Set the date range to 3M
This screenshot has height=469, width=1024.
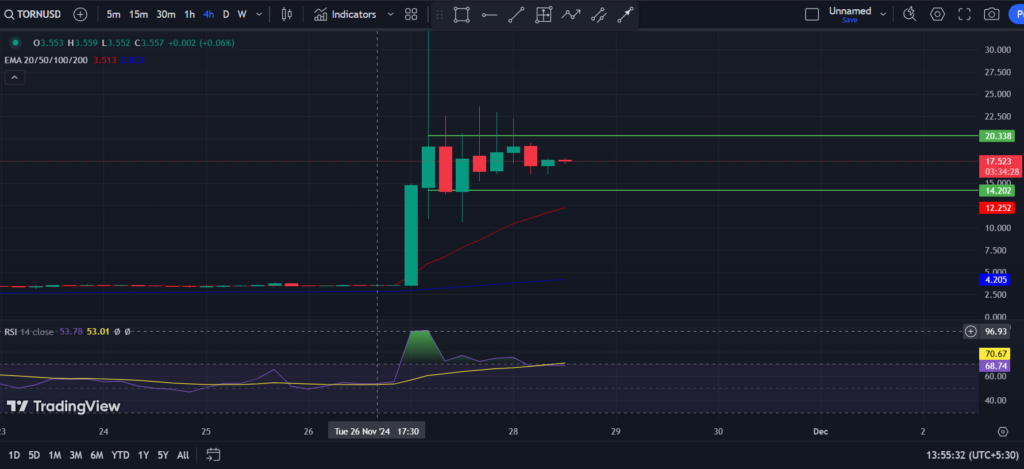[76, 455]
